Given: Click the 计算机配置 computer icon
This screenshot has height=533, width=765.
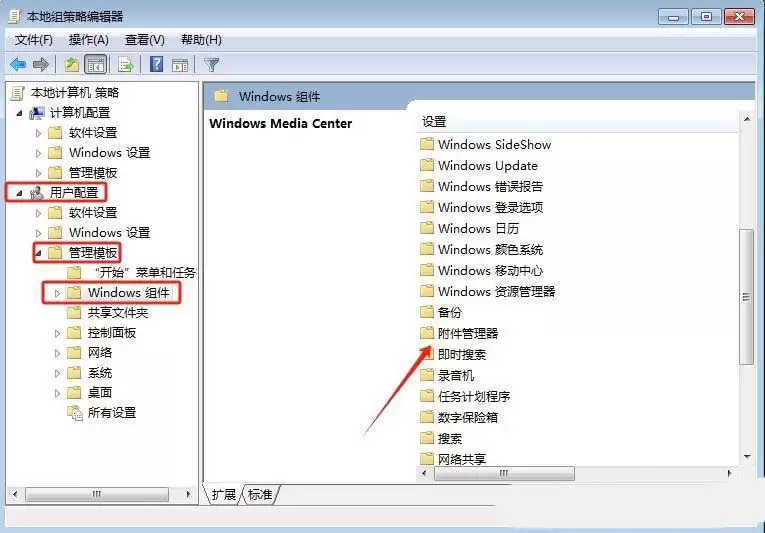Looking at the screenshot, I should (37, 113).
